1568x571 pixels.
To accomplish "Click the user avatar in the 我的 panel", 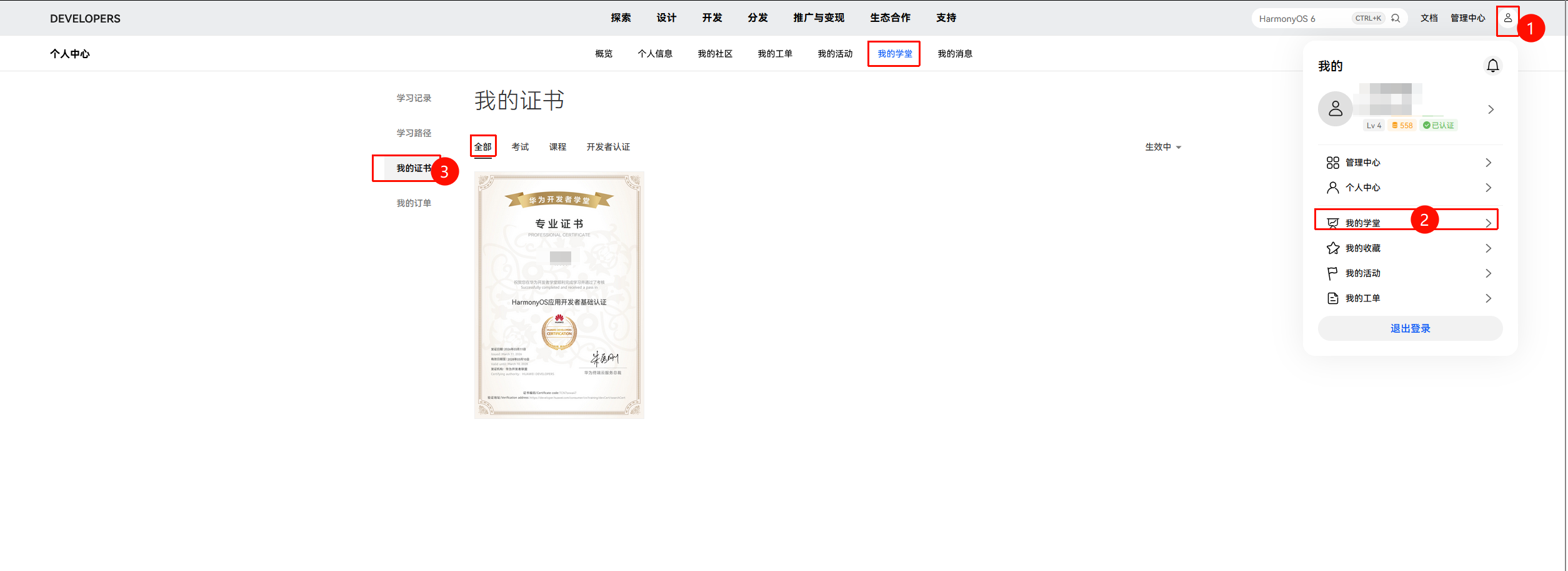I will 1335,109.
